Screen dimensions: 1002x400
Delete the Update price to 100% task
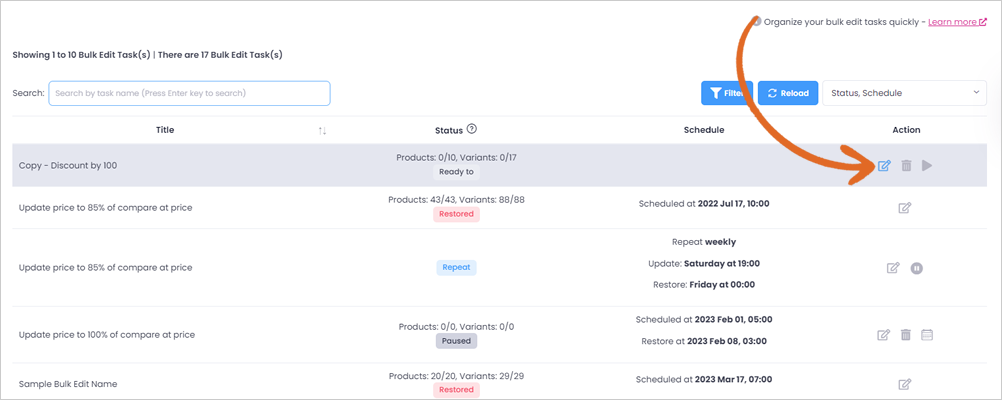906,334
